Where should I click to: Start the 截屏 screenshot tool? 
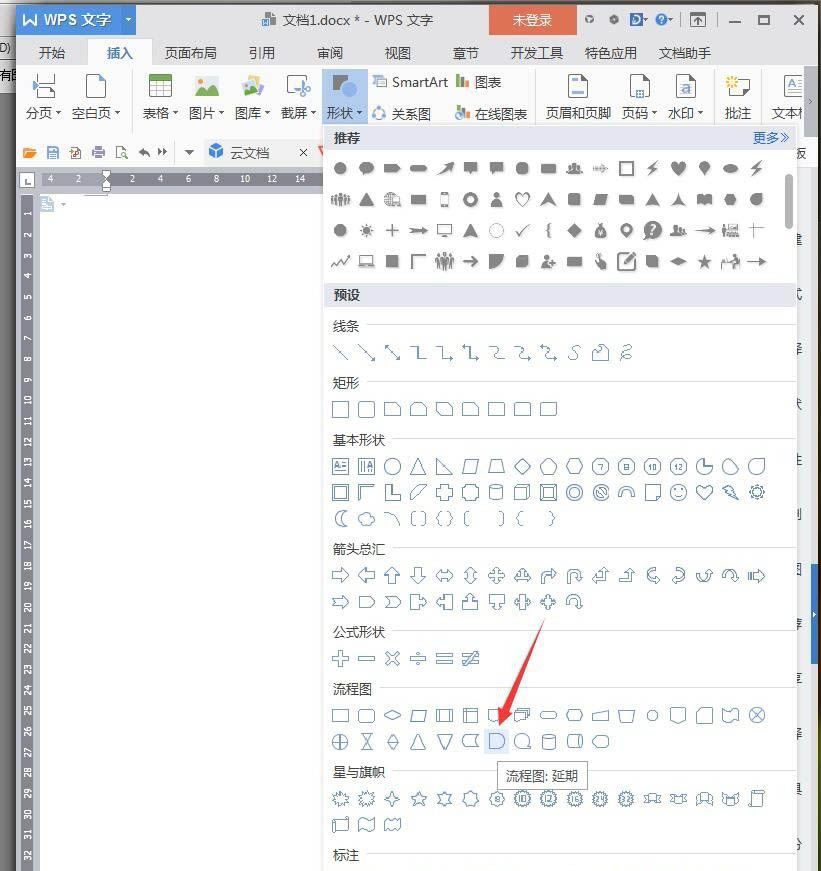(x=298, y=97)
